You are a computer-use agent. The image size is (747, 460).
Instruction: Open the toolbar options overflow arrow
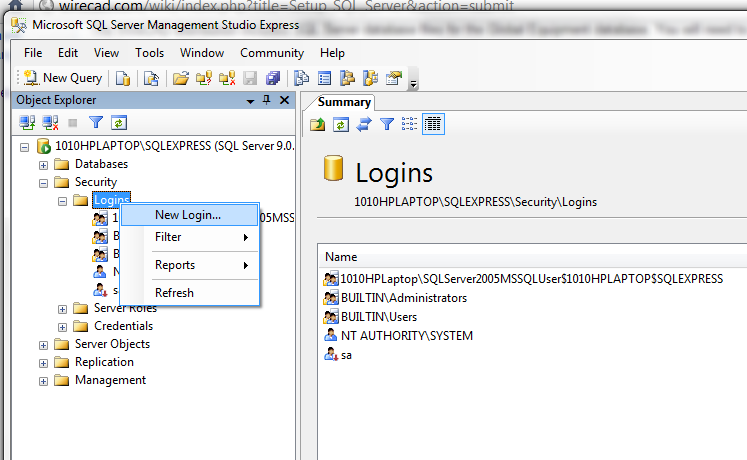point(414,84)
